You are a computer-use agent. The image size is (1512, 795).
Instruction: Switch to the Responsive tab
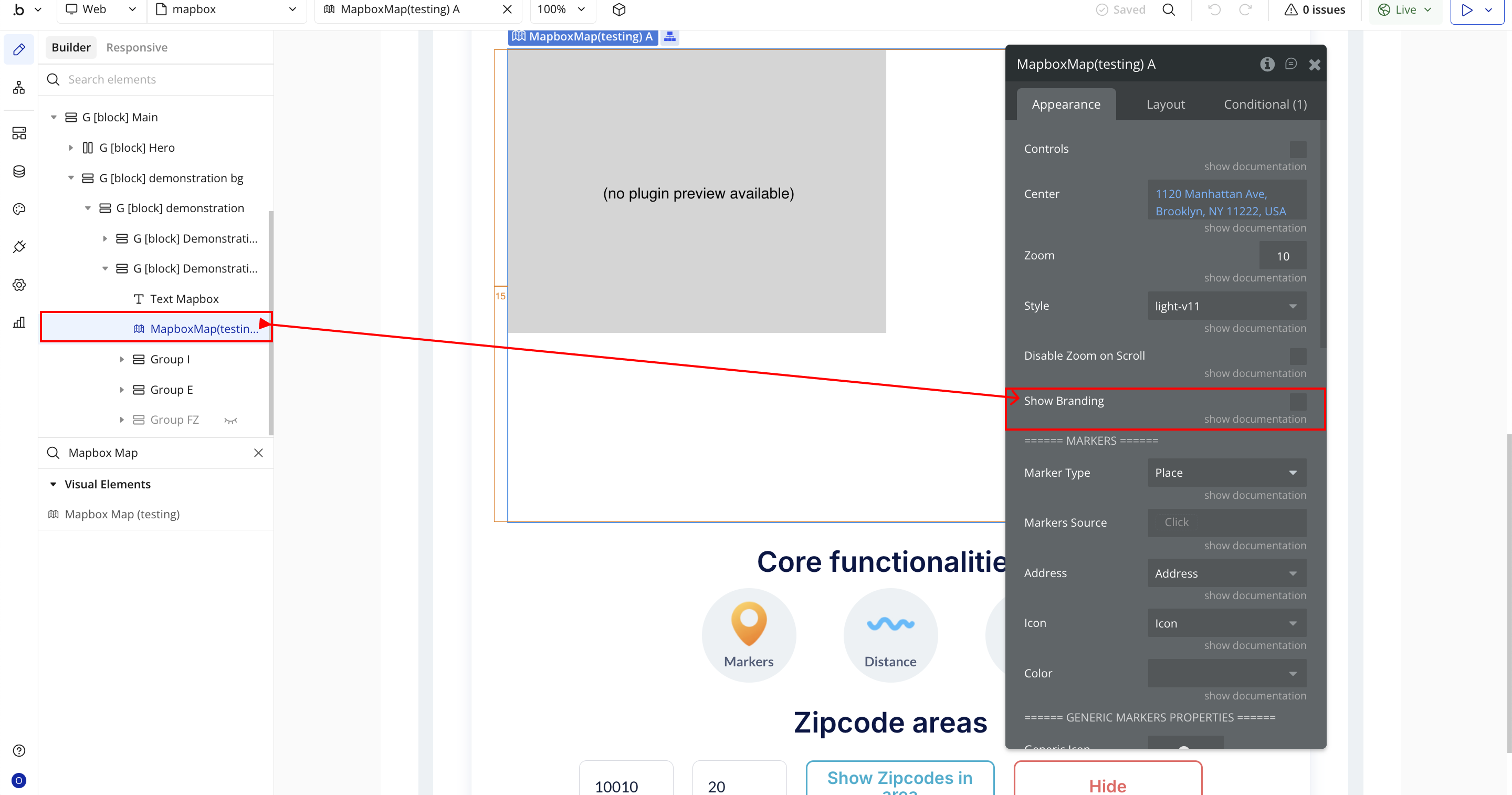click(136, 48)
